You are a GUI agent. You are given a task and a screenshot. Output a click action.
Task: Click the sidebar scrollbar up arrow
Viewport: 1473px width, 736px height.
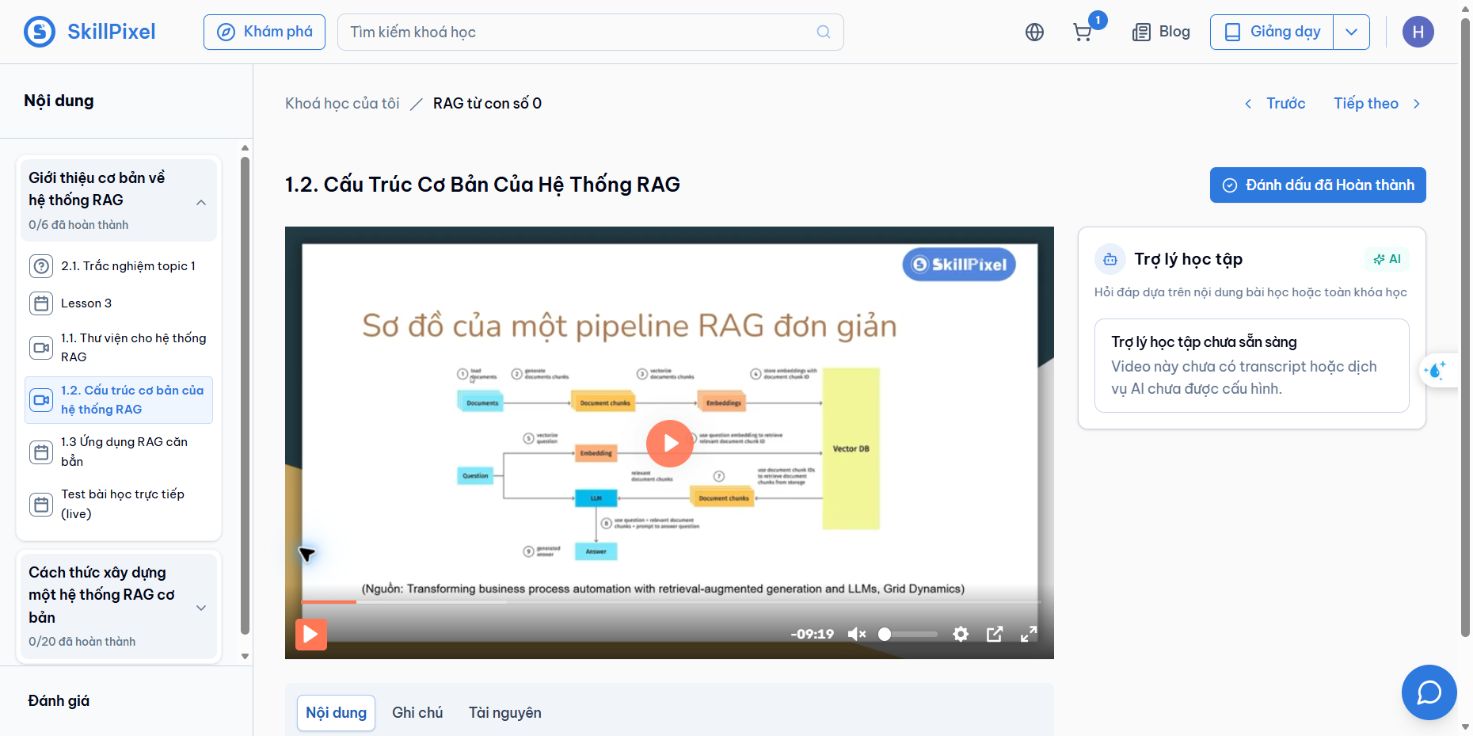(x=246, y=148)
